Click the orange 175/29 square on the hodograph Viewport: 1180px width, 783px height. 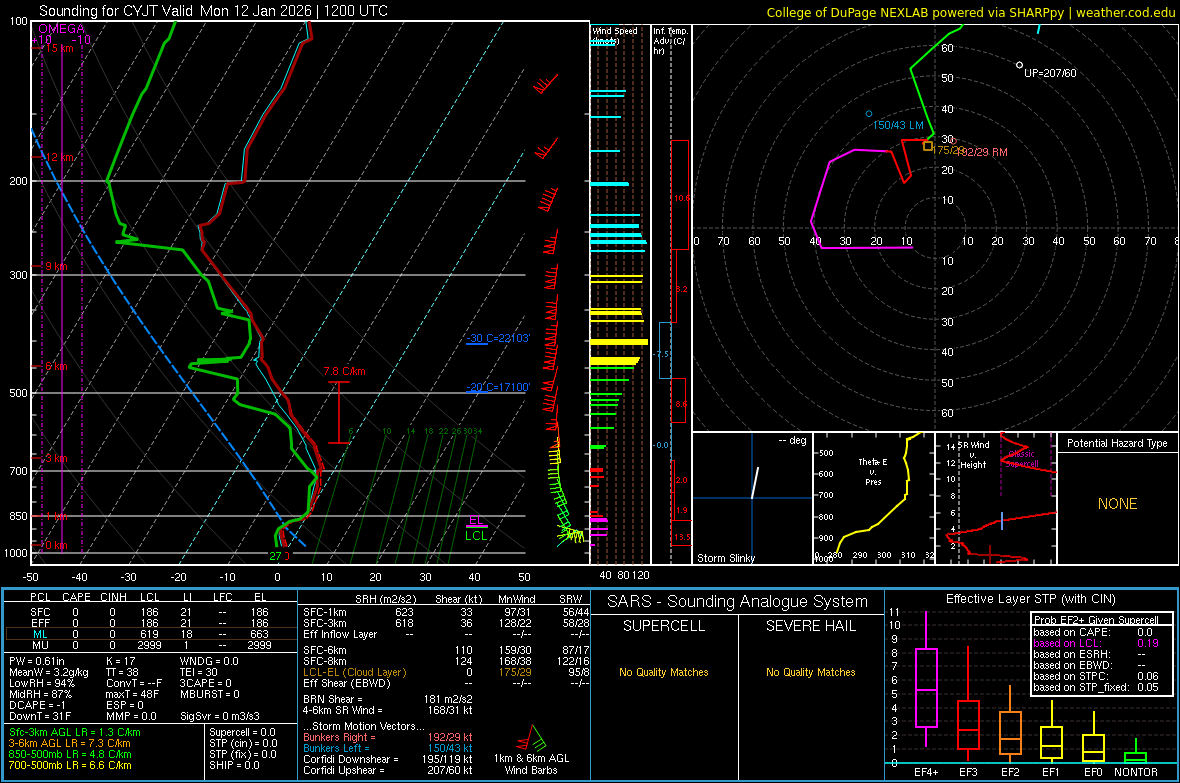coord(928,146)
